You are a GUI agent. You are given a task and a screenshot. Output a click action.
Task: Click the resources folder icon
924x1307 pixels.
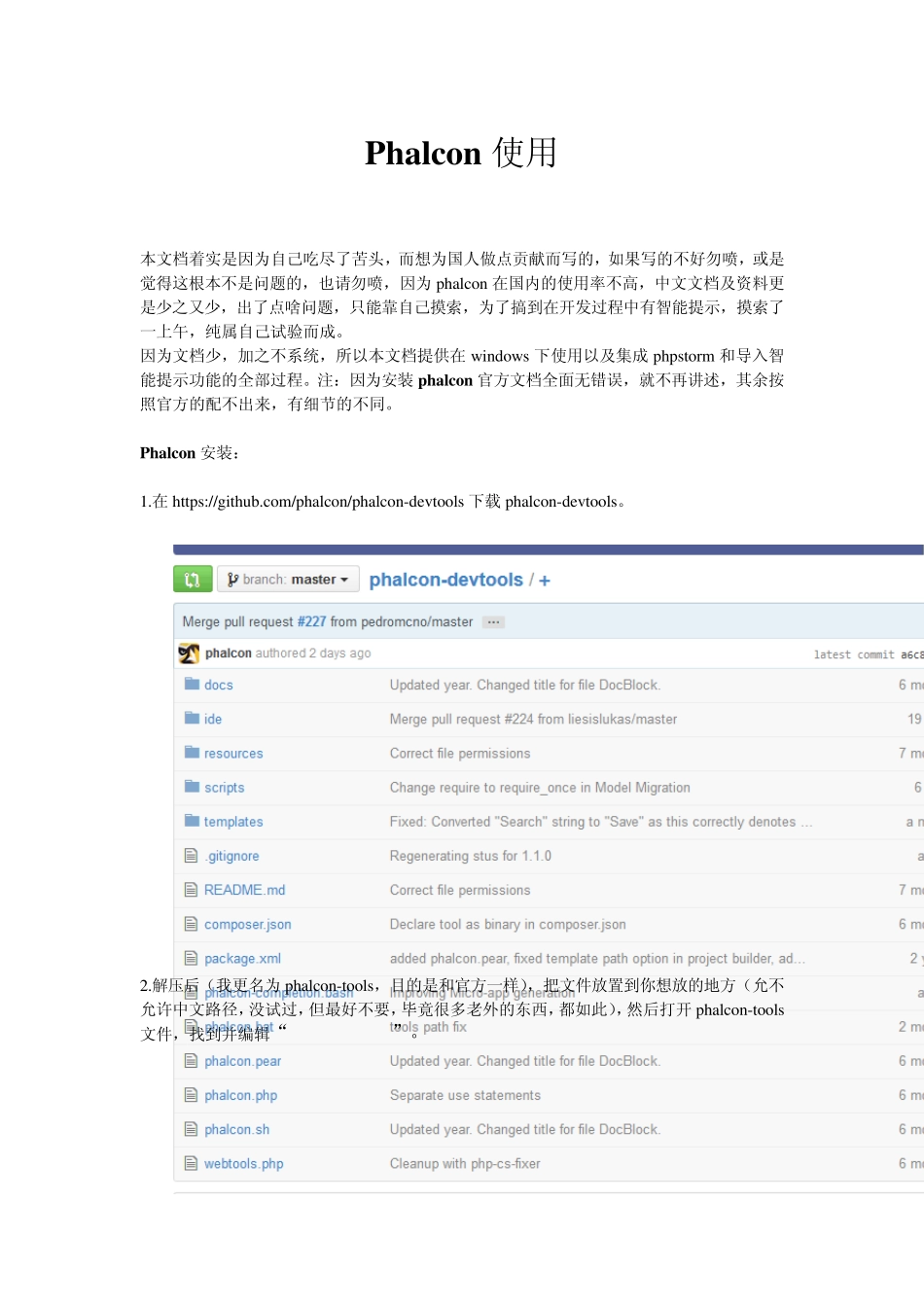pyautogui.click(x=192, y=752)
